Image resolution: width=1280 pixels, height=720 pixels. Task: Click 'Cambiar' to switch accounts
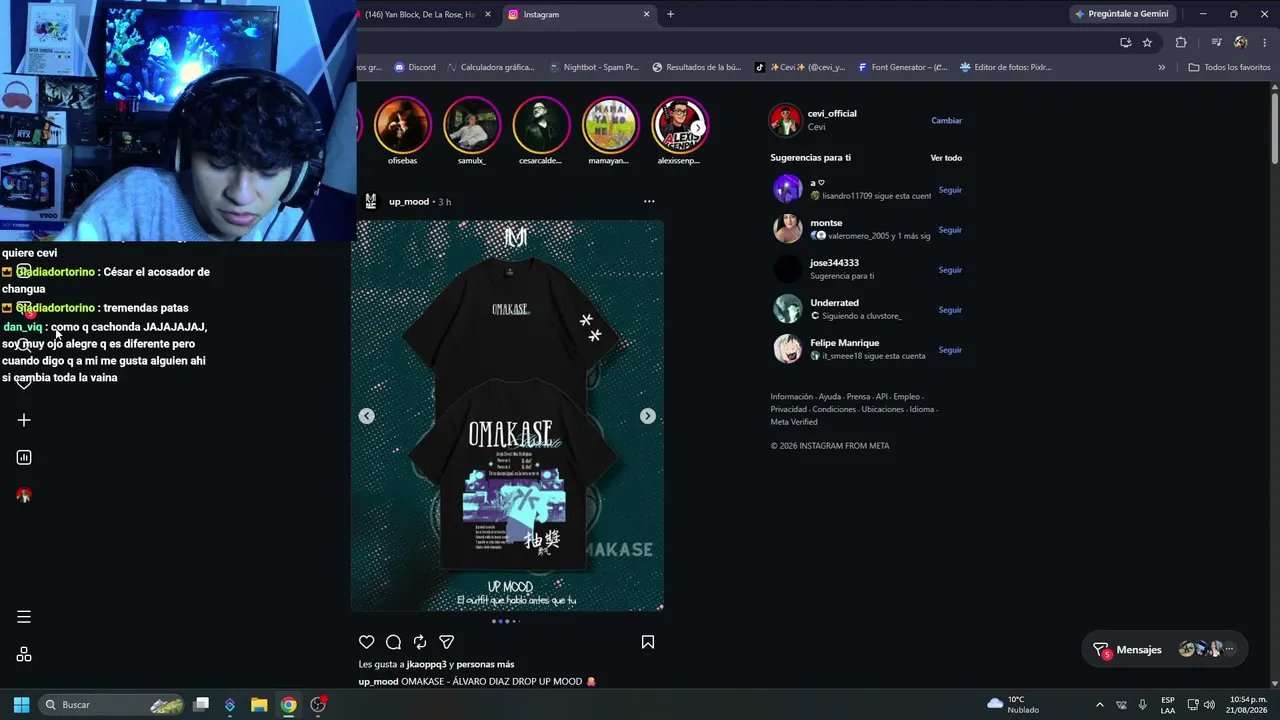click(x=947, y=121)
